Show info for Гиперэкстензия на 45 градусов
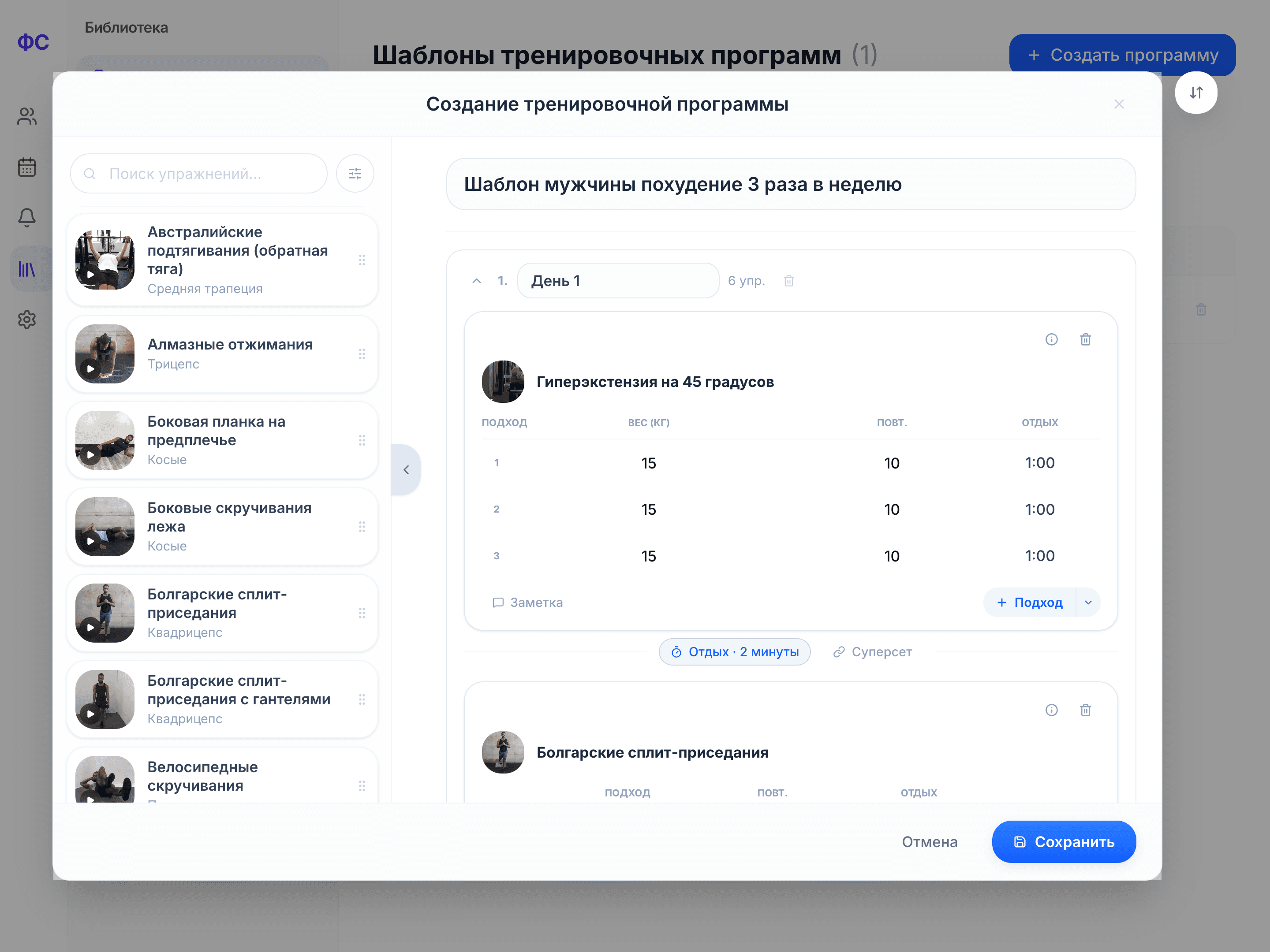The width and height of the screenshot is (1270, 952). (x=1051, y=339)
